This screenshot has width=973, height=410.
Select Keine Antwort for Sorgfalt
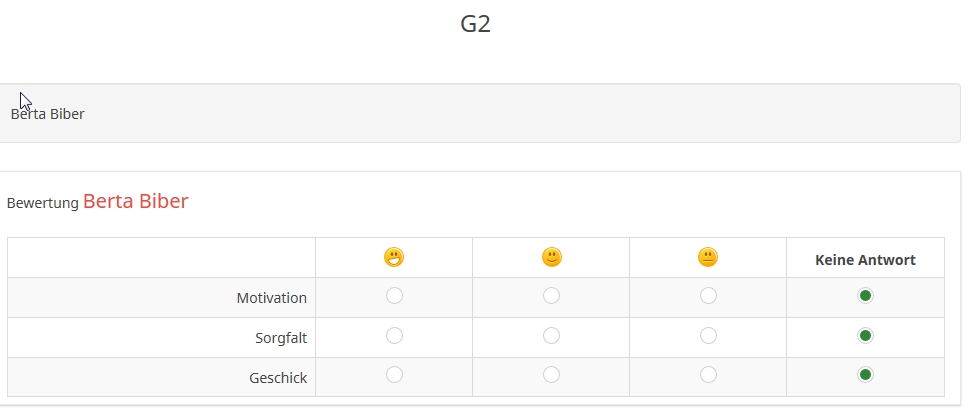pyautogui.click(x=865, y=336)
